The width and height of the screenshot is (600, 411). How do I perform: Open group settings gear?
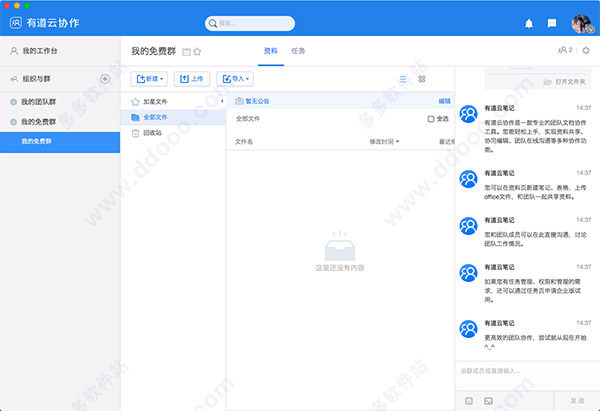(x=586, y=51)
